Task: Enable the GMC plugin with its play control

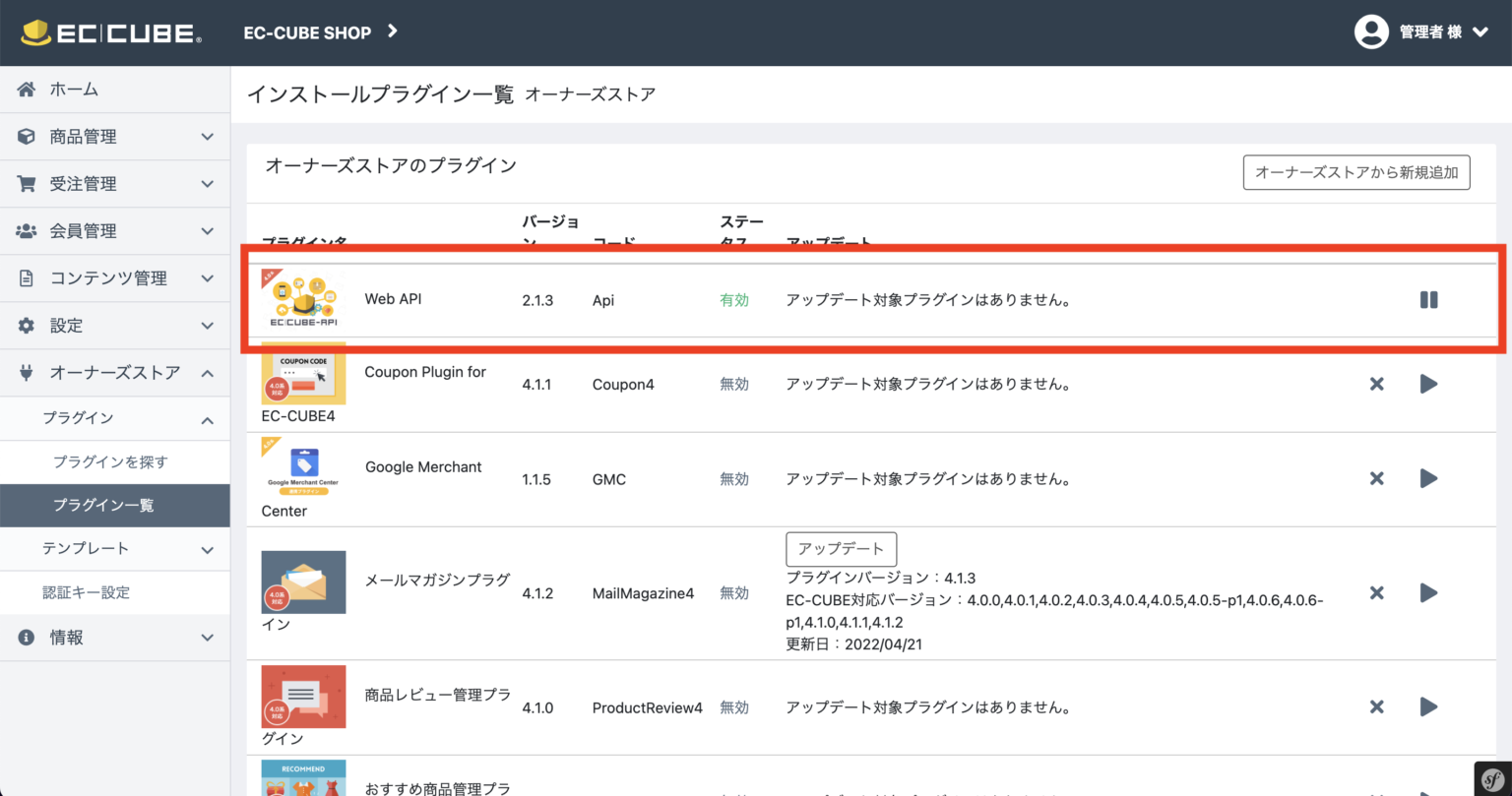Action: 1428,479
